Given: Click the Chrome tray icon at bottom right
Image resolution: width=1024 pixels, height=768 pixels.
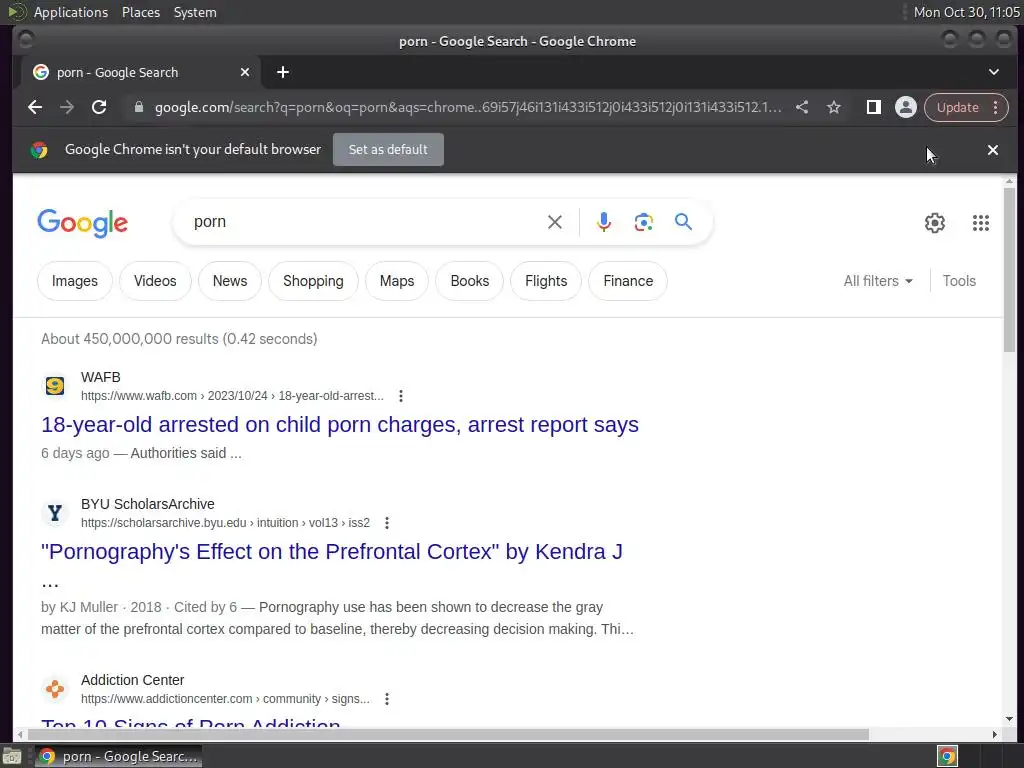Looking at the screenshot, I should [947, 756].
